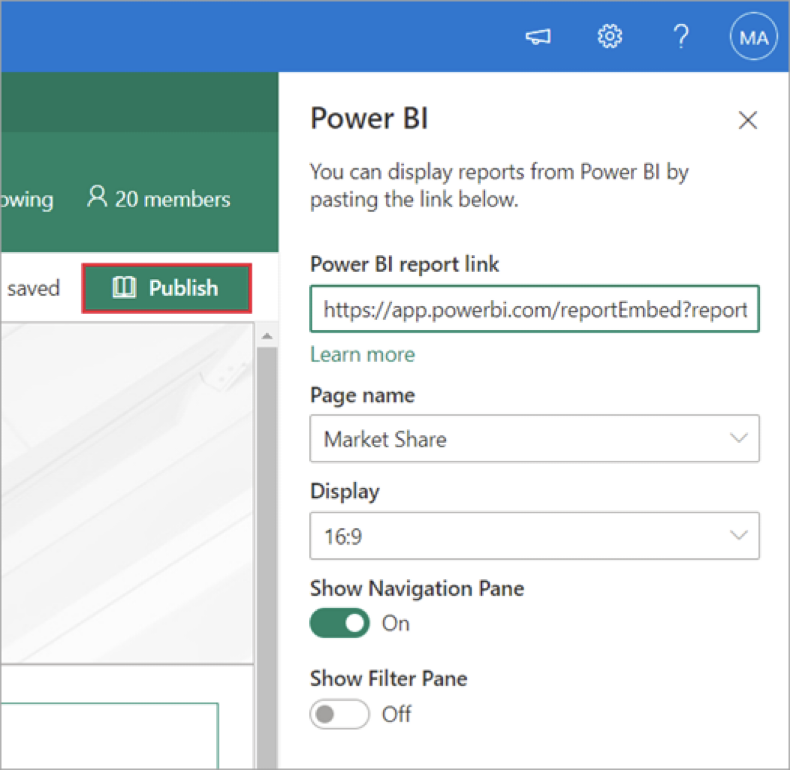Image resolution: width=790 pixels, height=770 pixels.
Task: Open the settings gear menu
Action: tap(609, 37)
